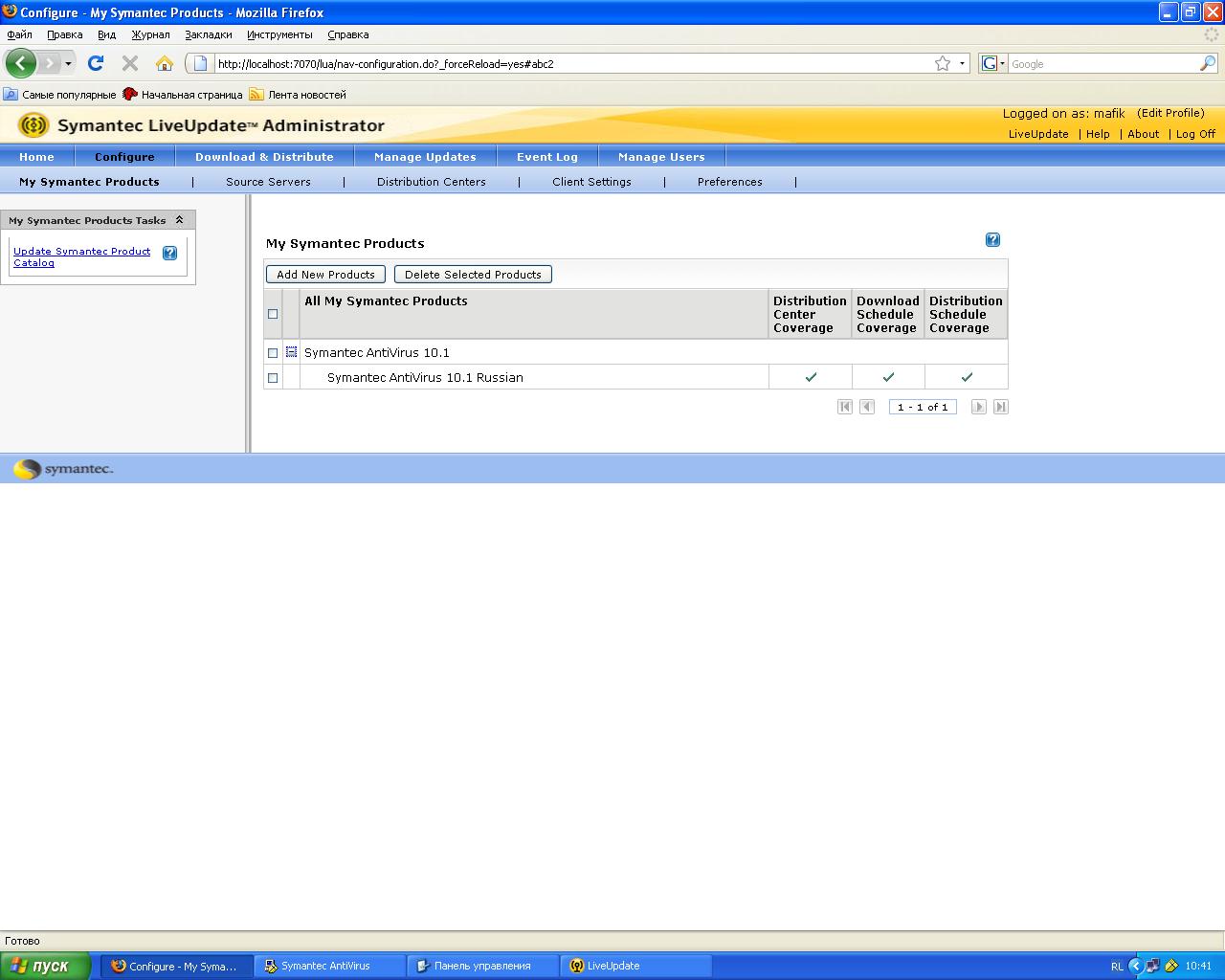Click the Firefox forward arrow button
The height and width of the screenshot is (980, 1225).
[50, 63]
